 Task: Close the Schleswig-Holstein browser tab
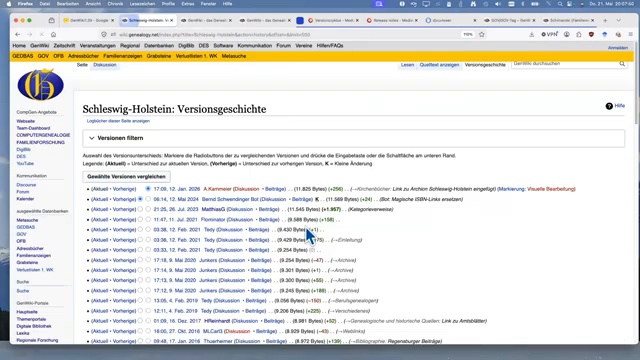[172, 20]
